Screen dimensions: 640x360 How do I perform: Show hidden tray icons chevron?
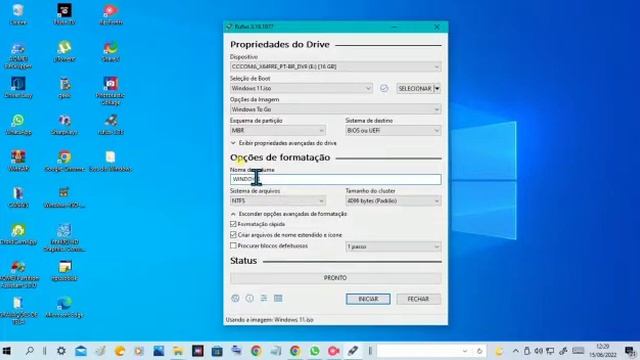(x=516, y=351)
